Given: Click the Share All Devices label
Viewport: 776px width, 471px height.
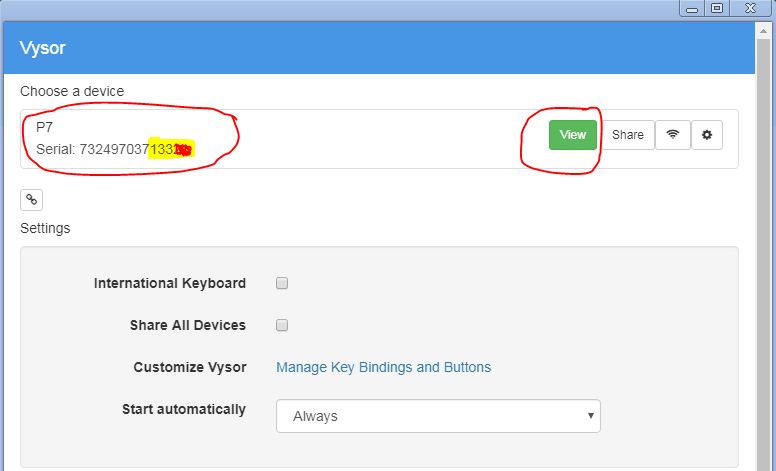Looking at the screenshot, I should click(188, 325).
